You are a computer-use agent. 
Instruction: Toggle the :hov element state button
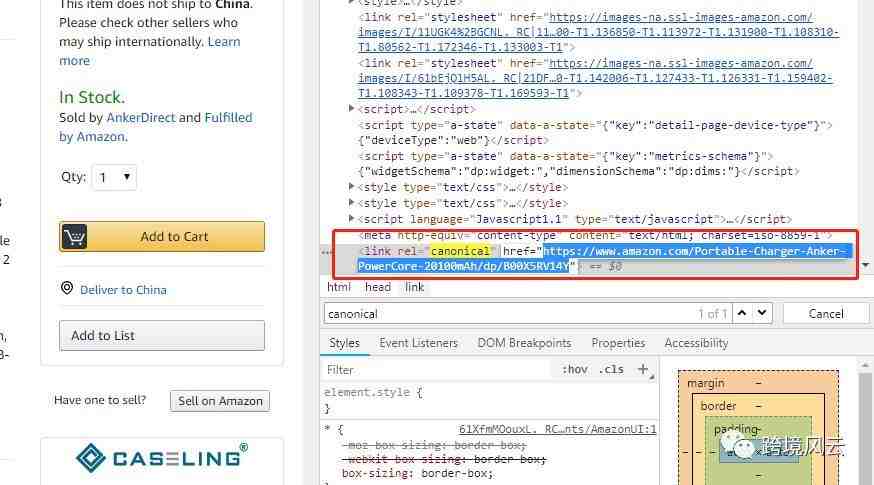coord(575,370)
